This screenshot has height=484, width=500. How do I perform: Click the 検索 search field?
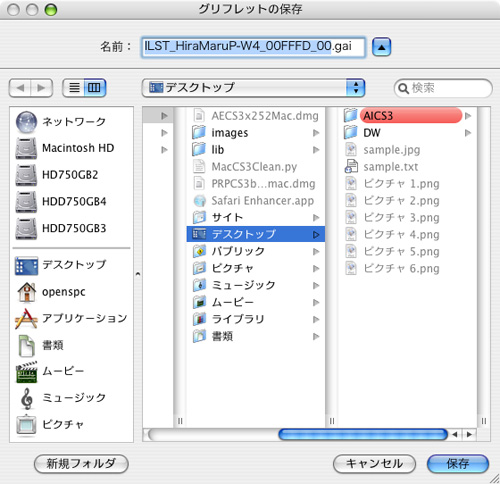tap(443, 88)
